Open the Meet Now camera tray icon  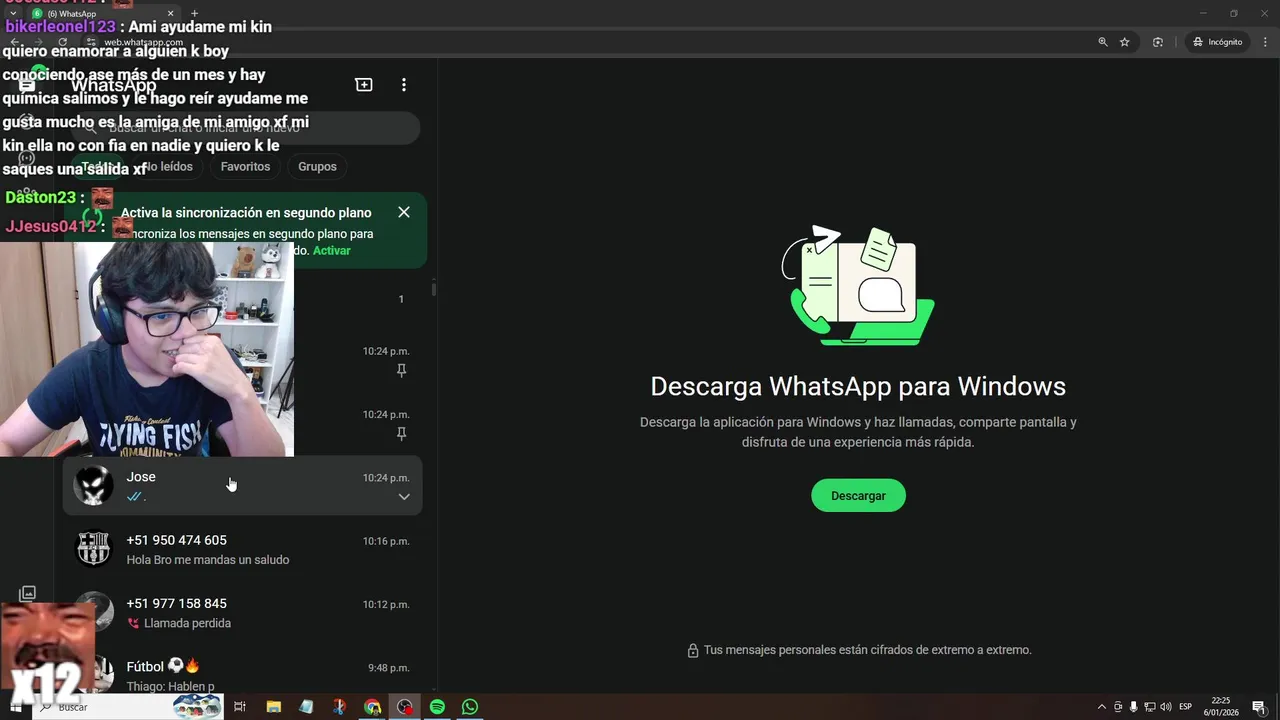1118,707
